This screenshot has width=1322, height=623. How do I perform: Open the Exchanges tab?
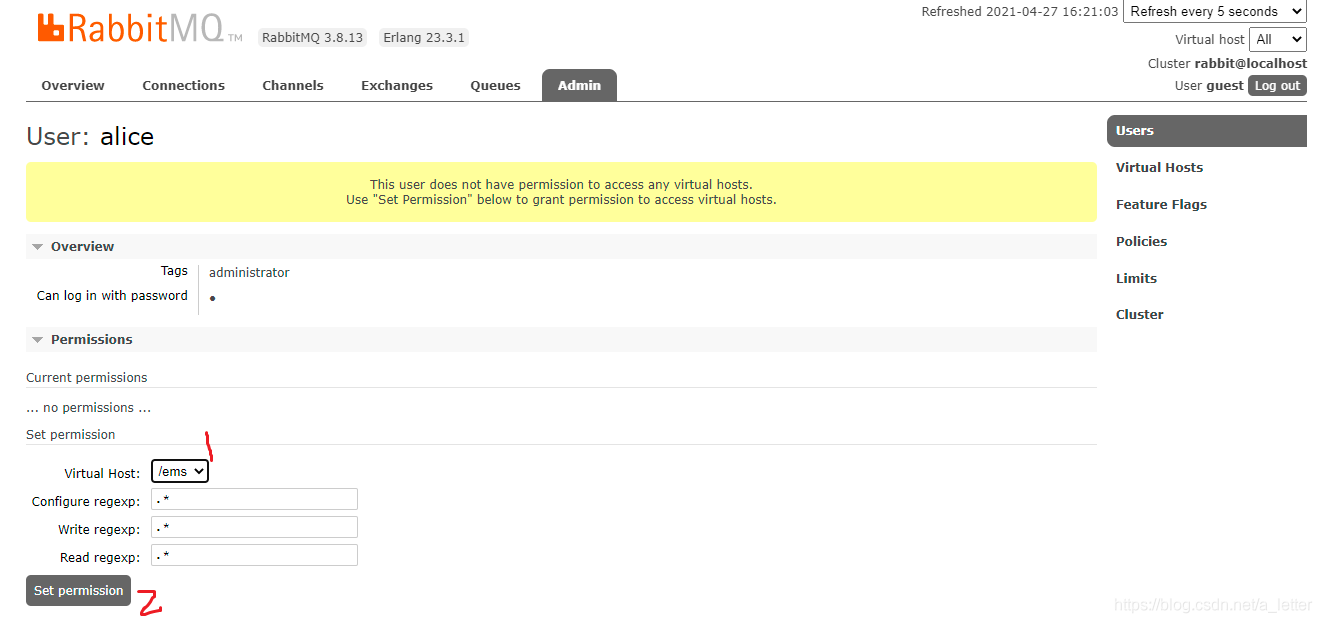[397, 86]
